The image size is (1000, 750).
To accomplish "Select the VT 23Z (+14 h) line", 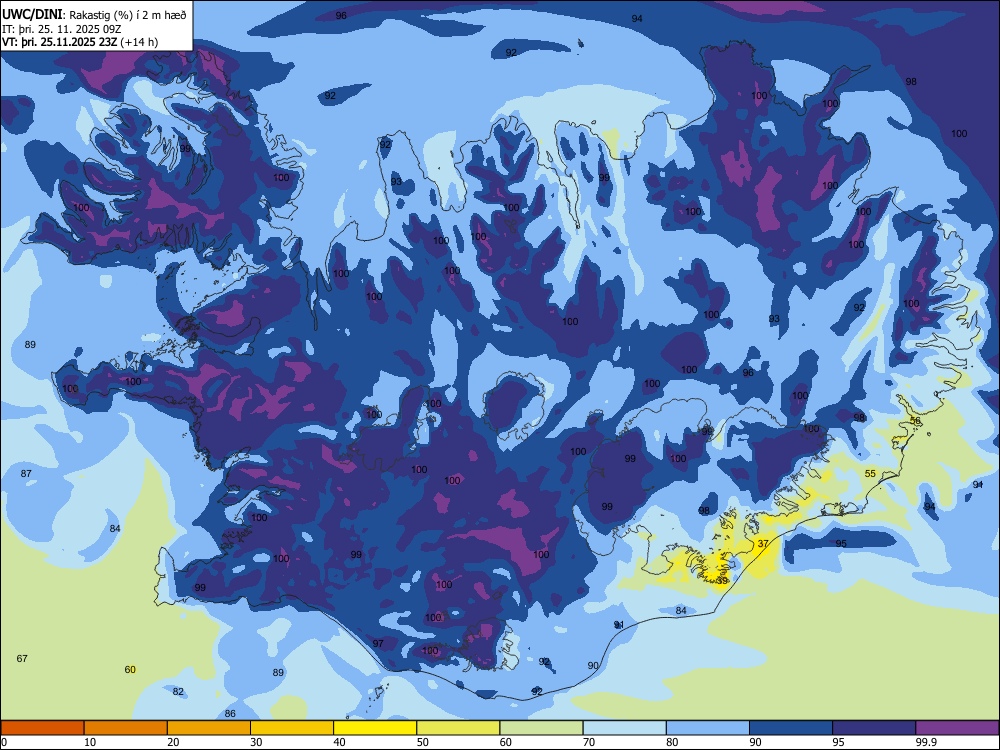I will click(x=80, y=42).
